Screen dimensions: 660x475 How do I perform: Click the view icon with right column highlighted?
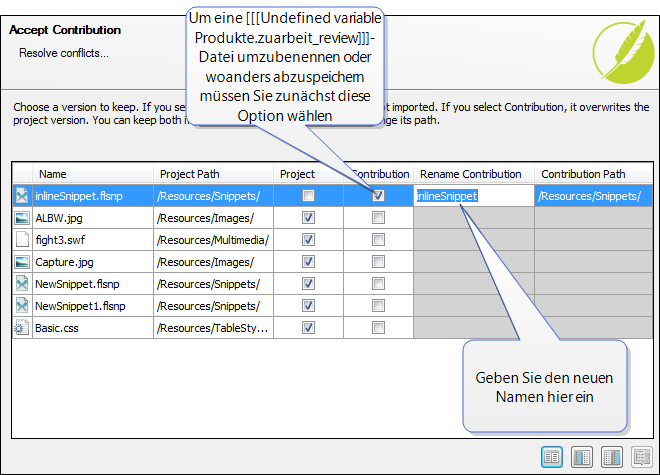tap(612, 456)
